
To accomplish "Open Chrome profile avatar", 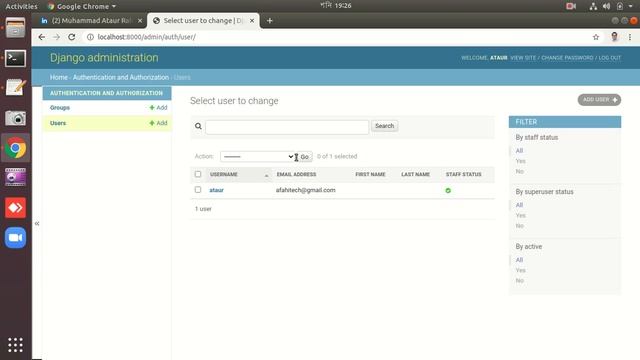I will point(614,37).
